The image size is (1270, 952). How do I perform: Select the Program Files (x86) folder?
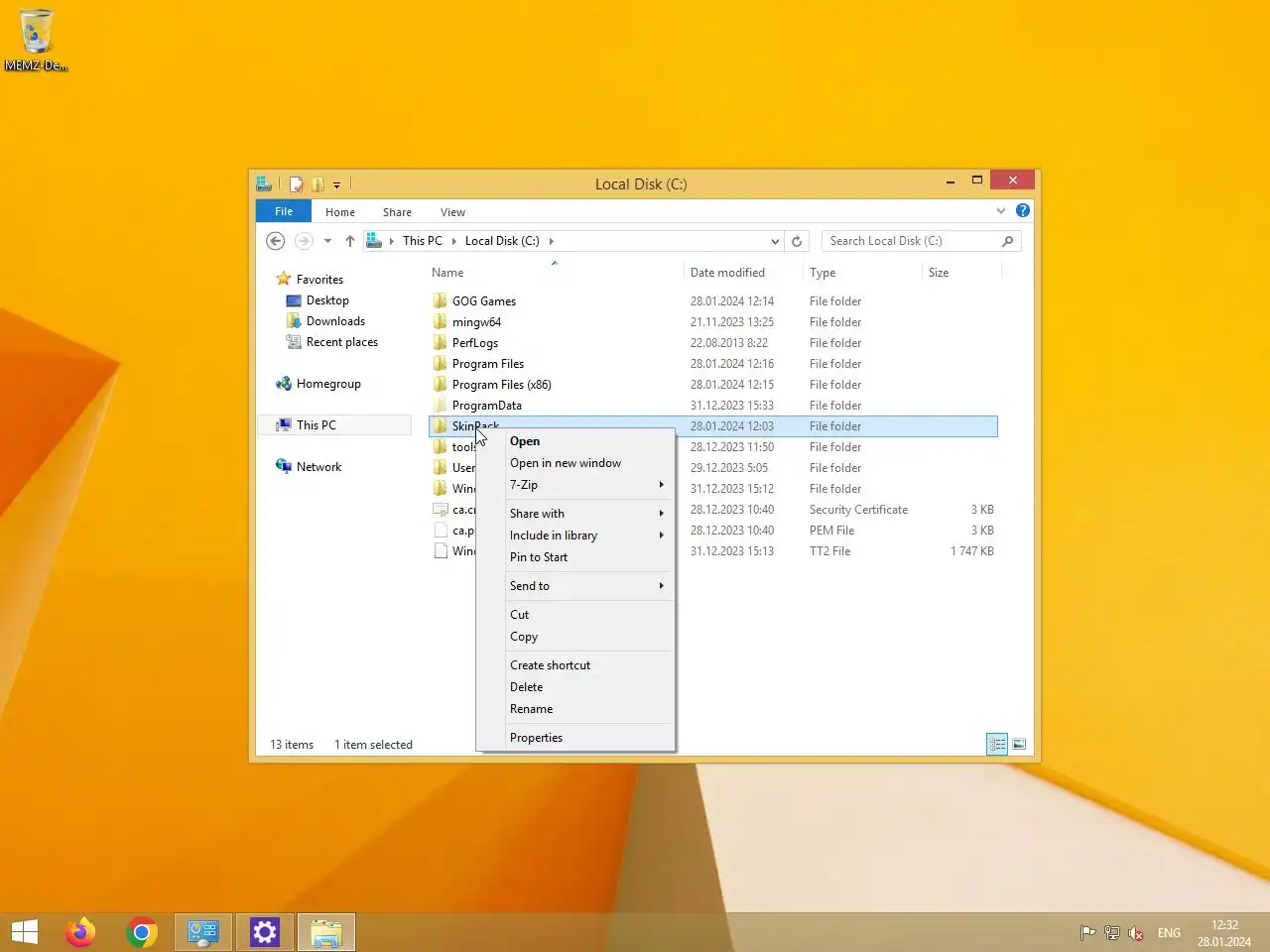(502, 385)
